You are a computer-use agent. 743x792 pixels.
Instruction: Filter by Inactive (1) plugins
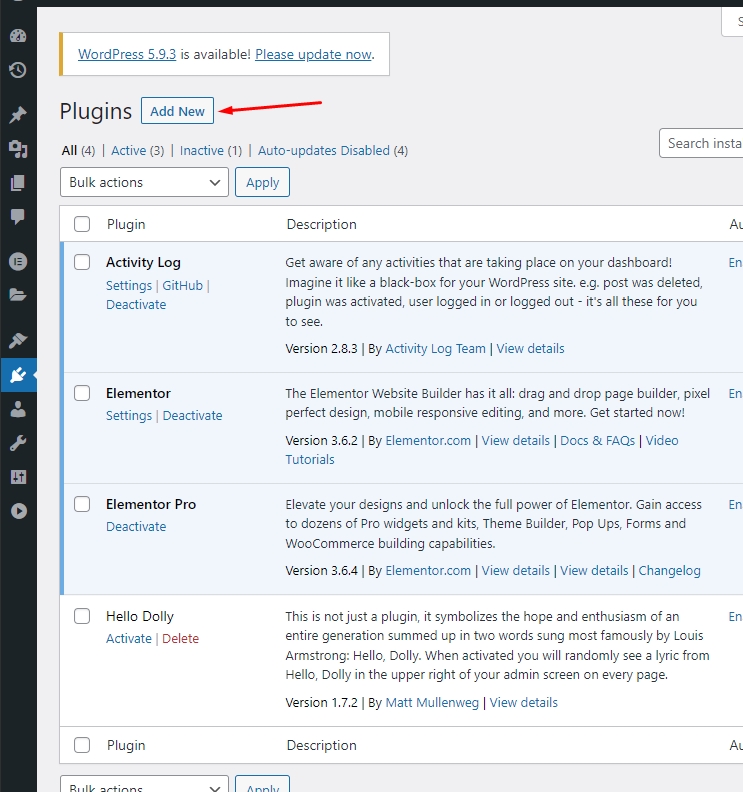tap(211, 151)
